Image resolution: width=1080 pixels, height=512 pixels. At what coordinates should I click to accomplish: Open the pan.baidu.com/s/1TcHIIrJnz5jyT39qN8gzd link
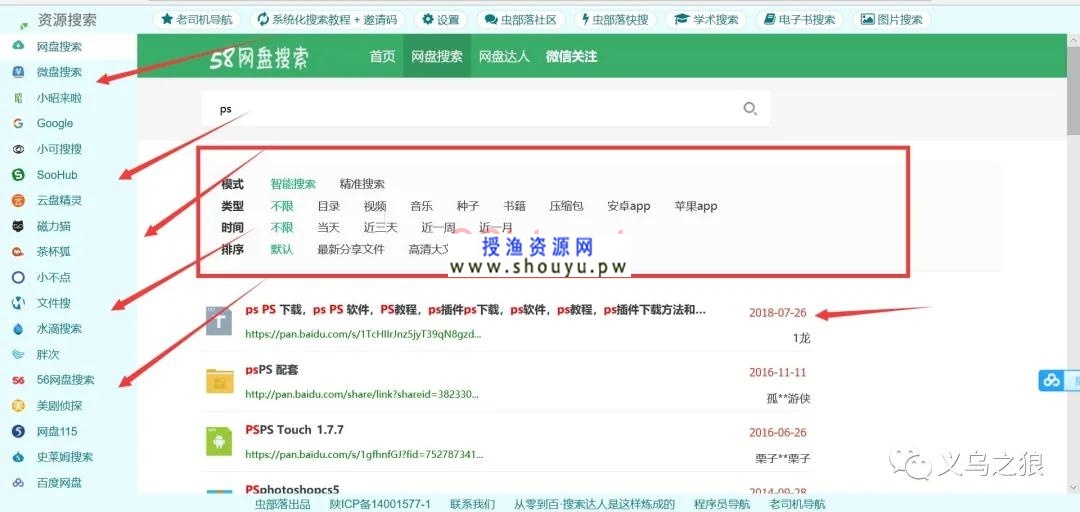(363, 334)
